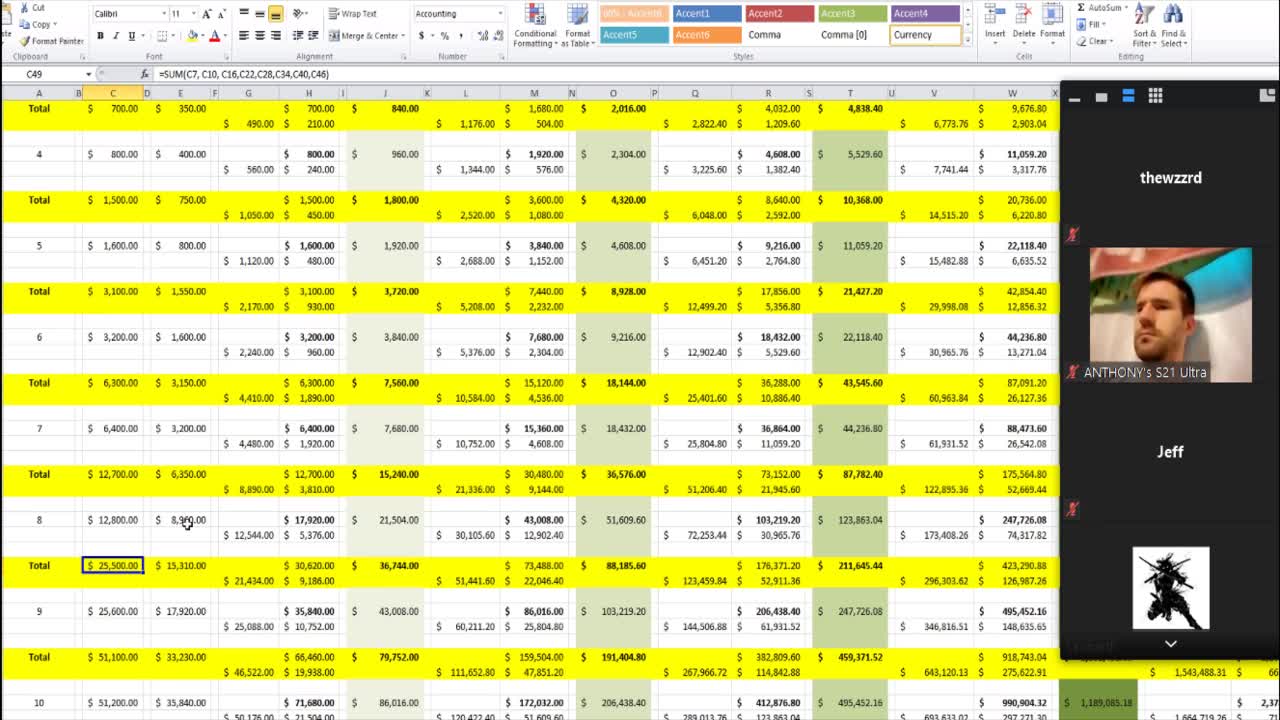1280x720 pixels.
Task: Expand the cell Styles gallery
Action: (967, 38)
